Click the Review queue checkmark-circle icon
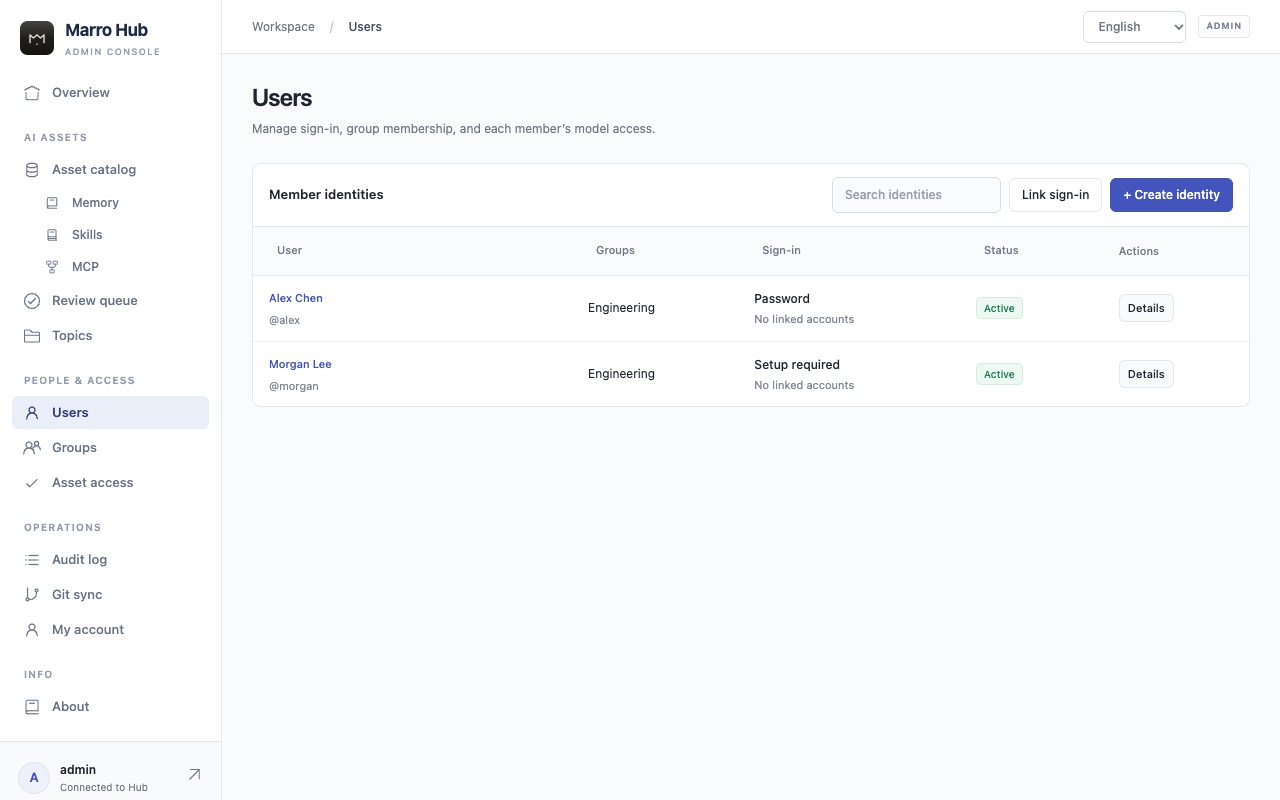 [32, 301]
